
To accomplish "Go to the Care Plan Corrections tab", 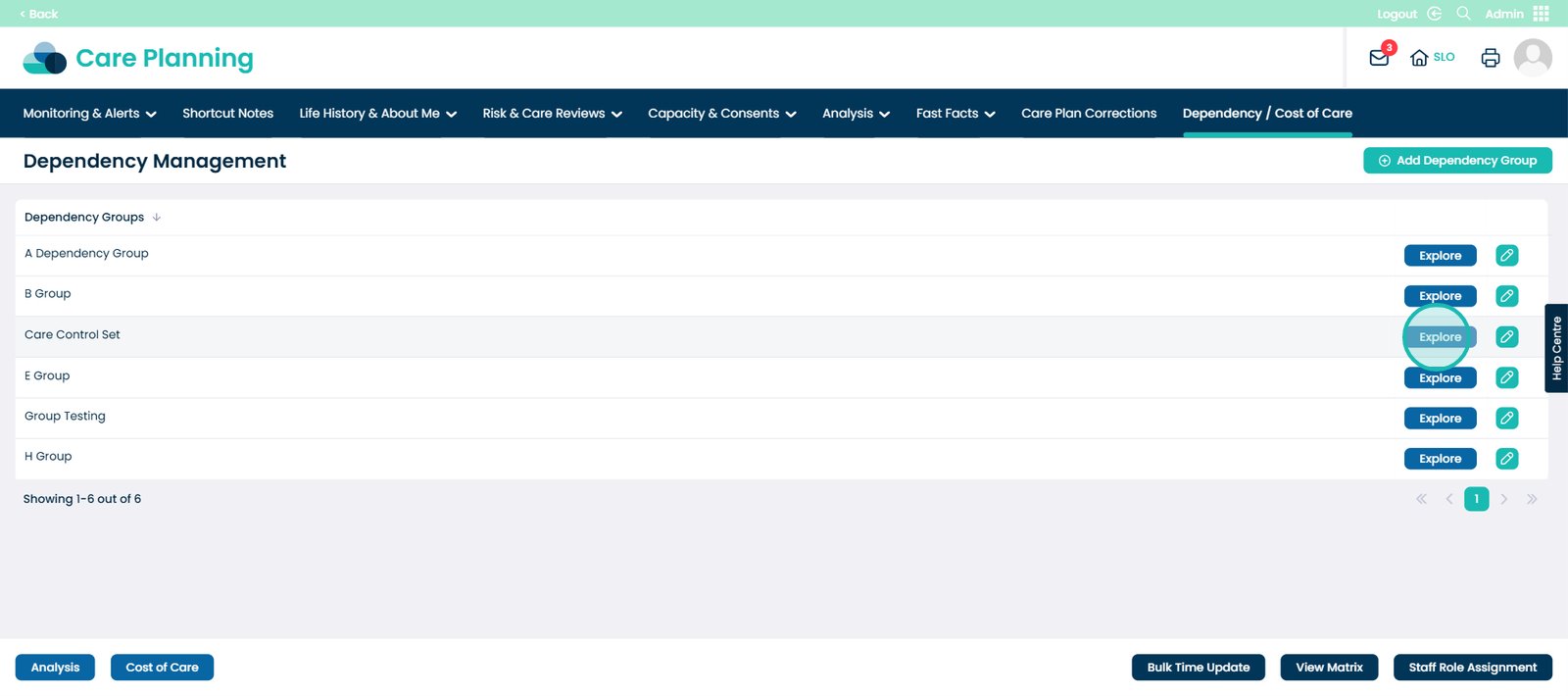I will coord(1088,114).
